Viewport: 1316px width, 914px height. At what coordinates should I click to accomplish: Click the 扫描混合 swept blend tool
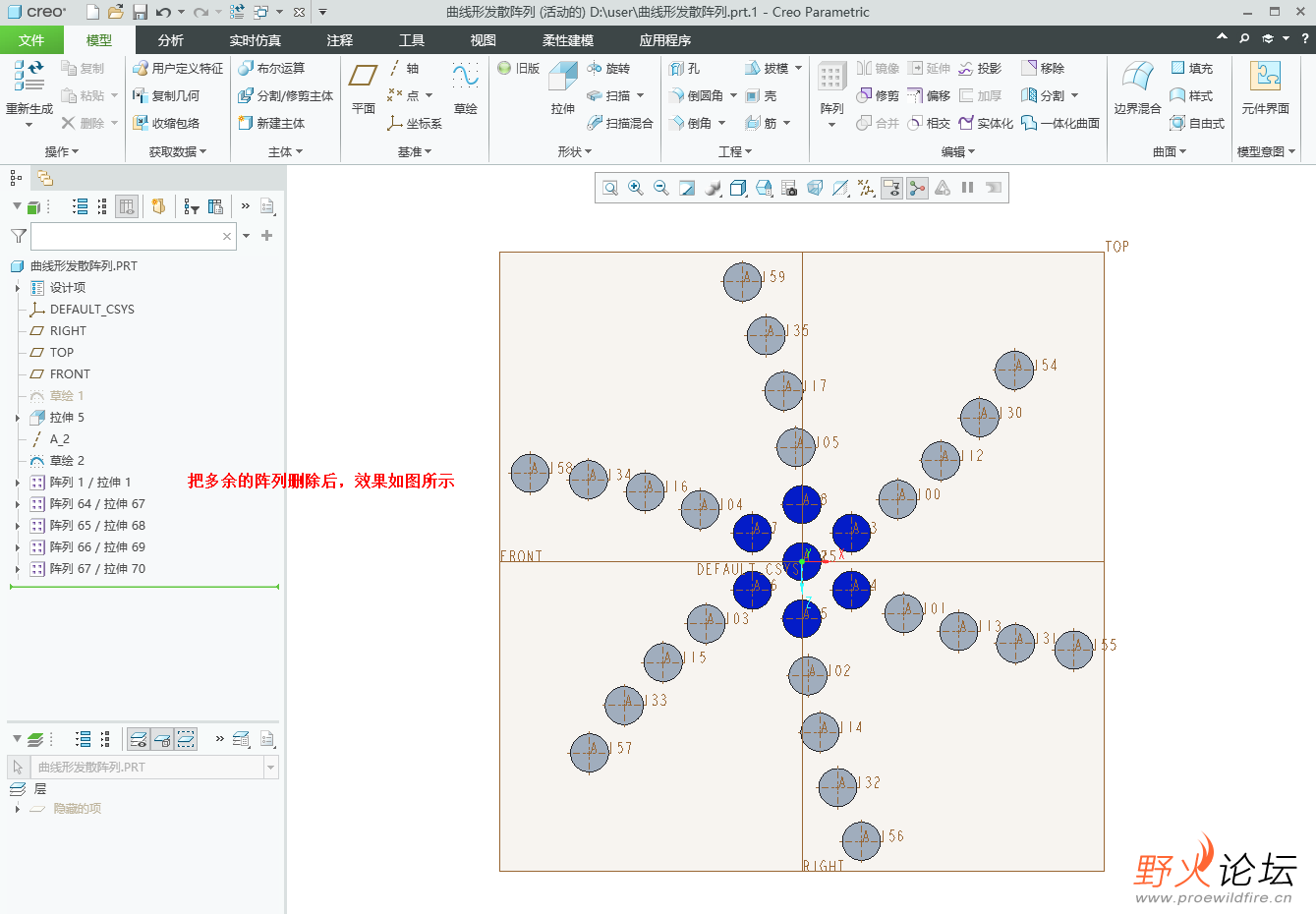pyautogui.click(x=619, y=123)
